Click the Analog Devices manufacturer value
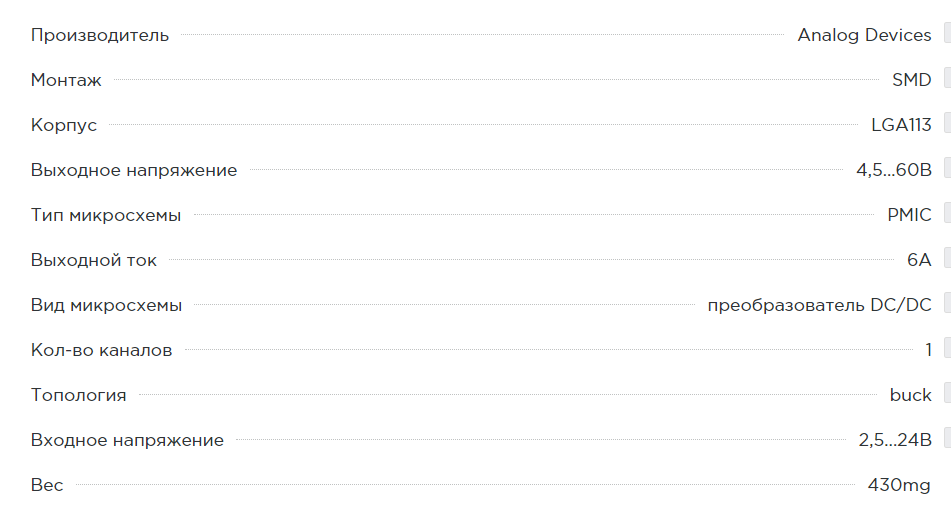Screen dimensions: 951x505 [864, 35]
